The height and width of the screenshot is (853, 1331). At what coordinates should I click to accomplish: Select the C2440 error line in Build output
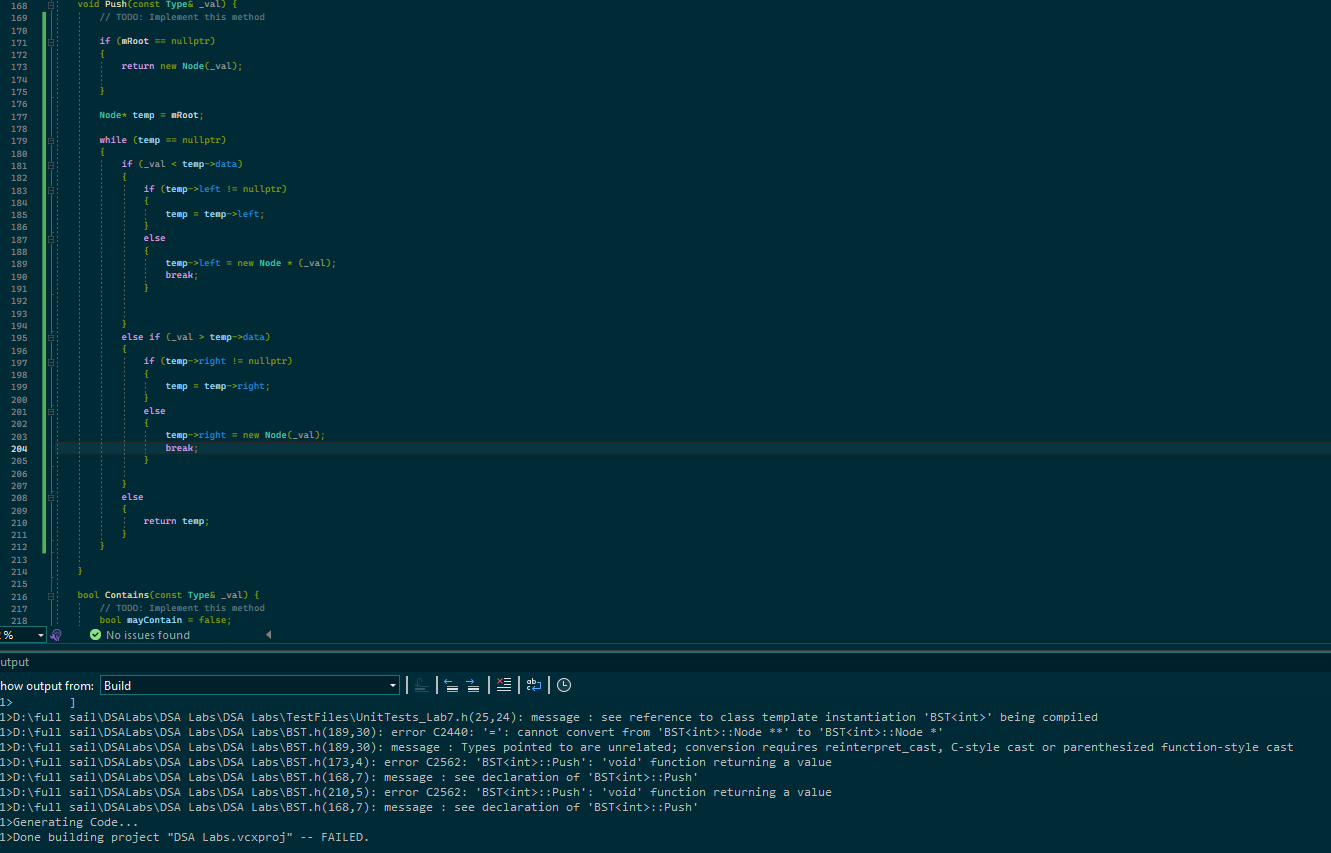coord(500,731)
